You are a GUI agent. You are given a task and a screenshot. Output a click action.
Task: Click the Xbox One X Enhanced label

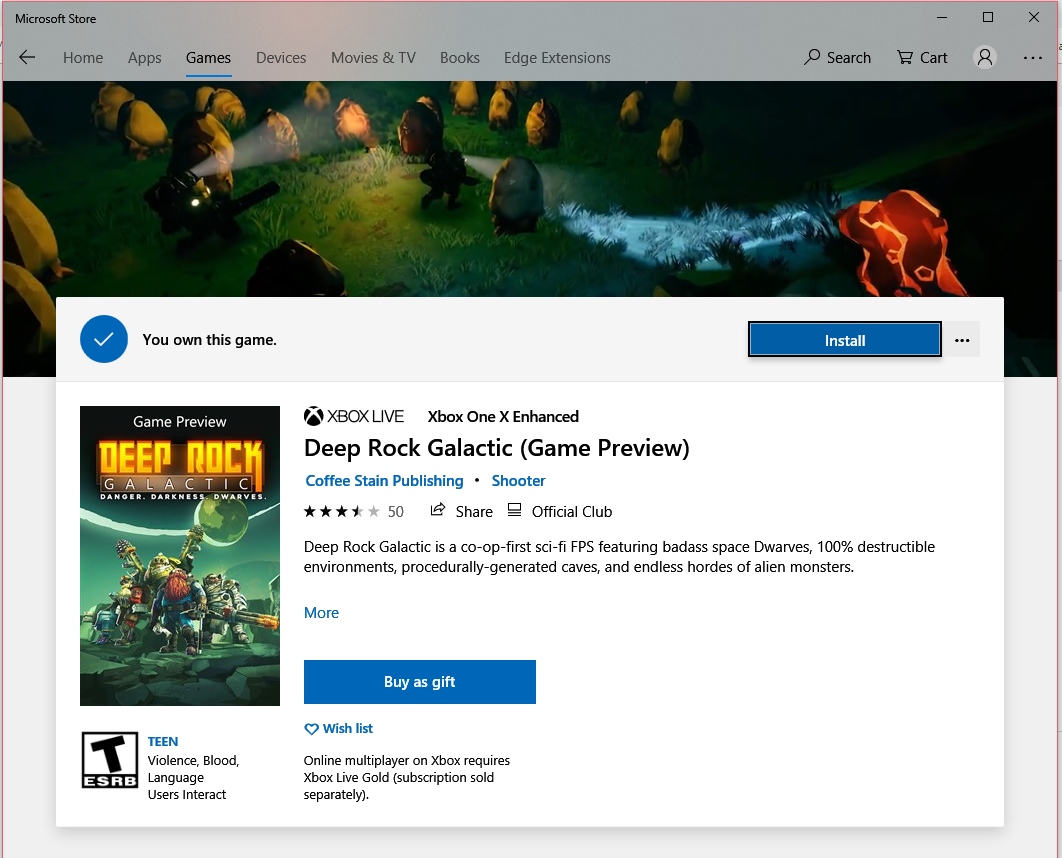tap(503, 416)
